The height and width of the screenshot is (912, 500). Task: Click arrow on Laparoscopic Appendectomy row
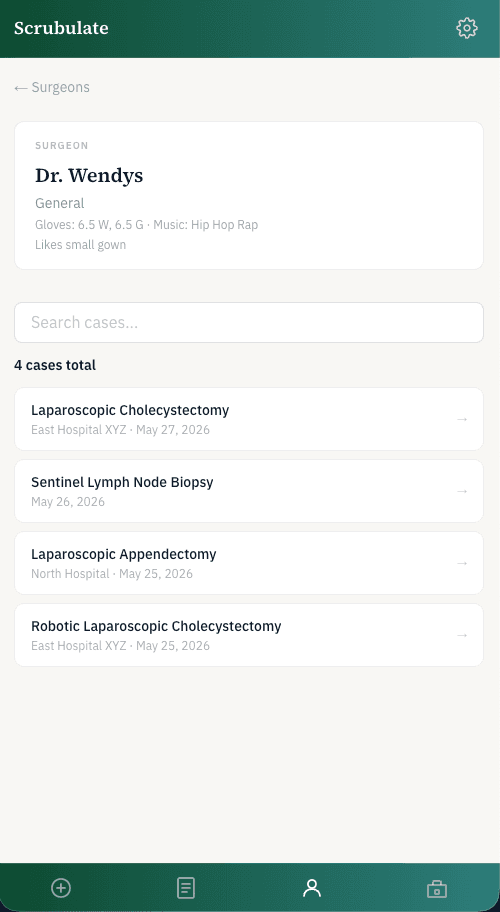(462, 563)
